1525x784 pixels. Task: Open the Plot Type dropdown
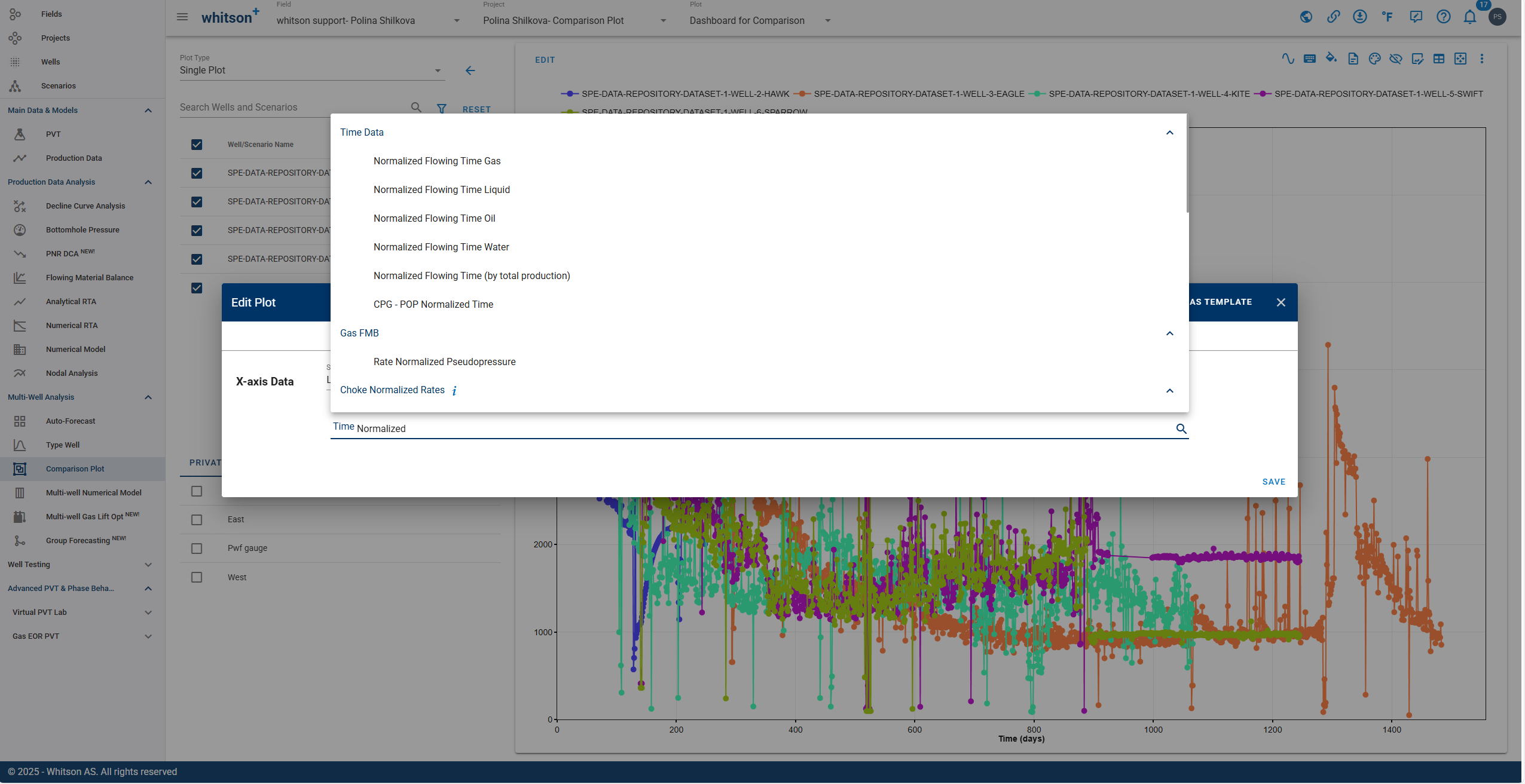coord(311,71)
